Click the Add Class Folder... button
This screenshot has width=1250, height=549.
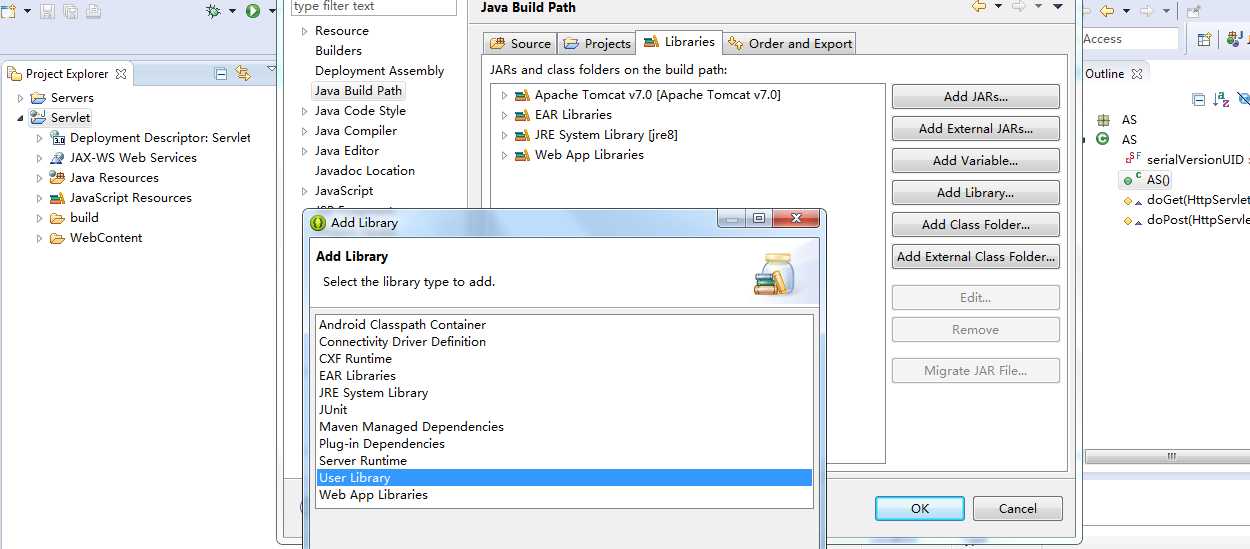975,225
